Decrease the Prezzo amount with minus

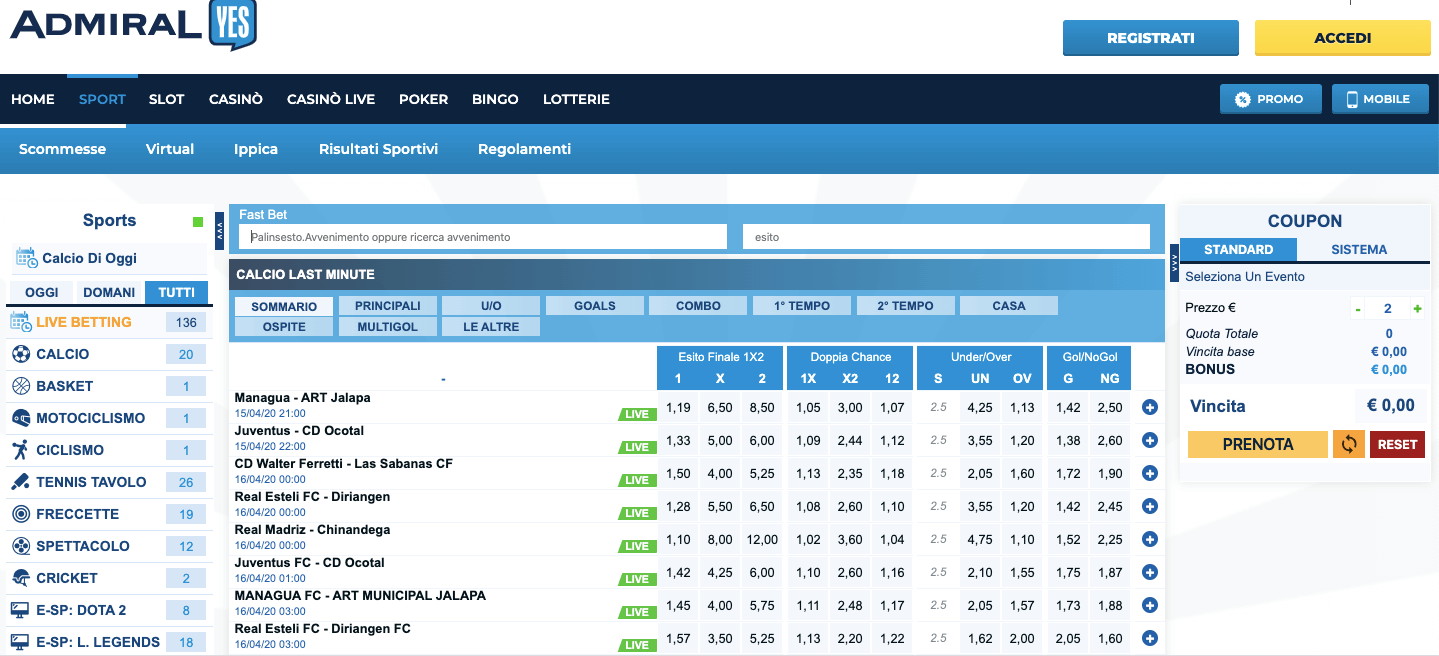click(1358, 309)
